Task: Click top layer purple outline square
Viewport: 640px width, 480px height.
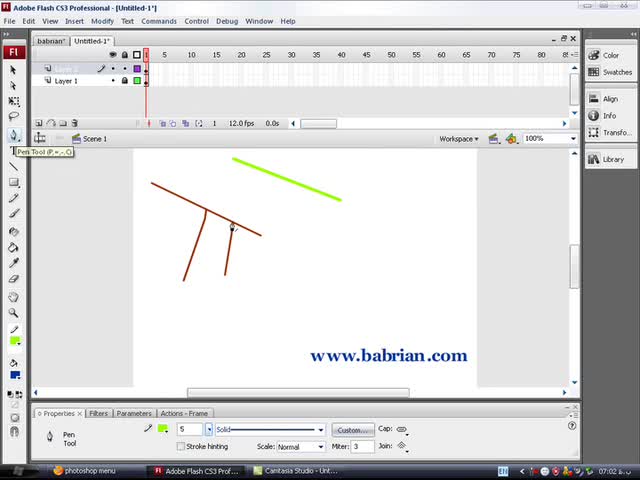Action: [x=137, y=69]
